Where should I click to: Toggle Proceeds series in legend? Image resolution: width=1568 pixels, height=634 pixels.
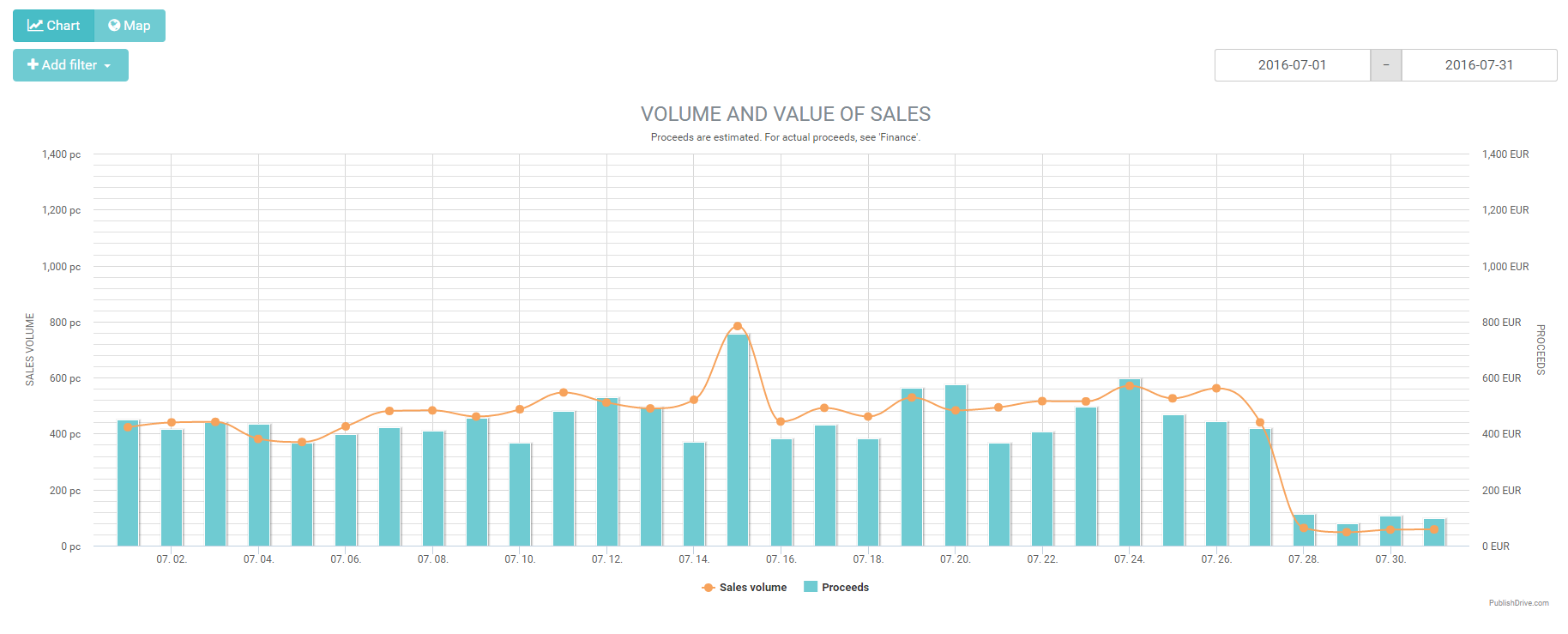tap(836, 588)
